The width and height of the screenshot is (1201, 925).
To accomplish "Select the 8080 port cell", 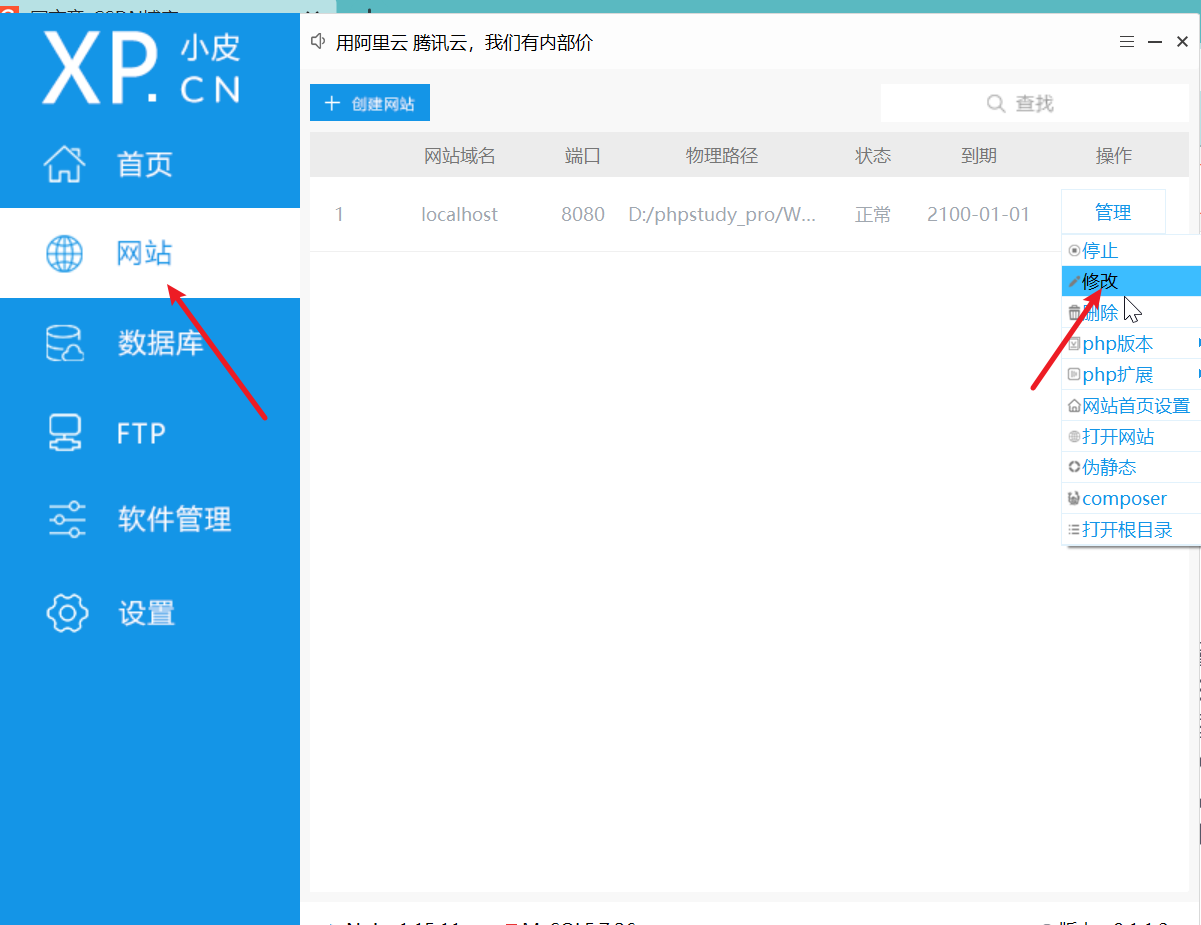I will pos(583,214).
